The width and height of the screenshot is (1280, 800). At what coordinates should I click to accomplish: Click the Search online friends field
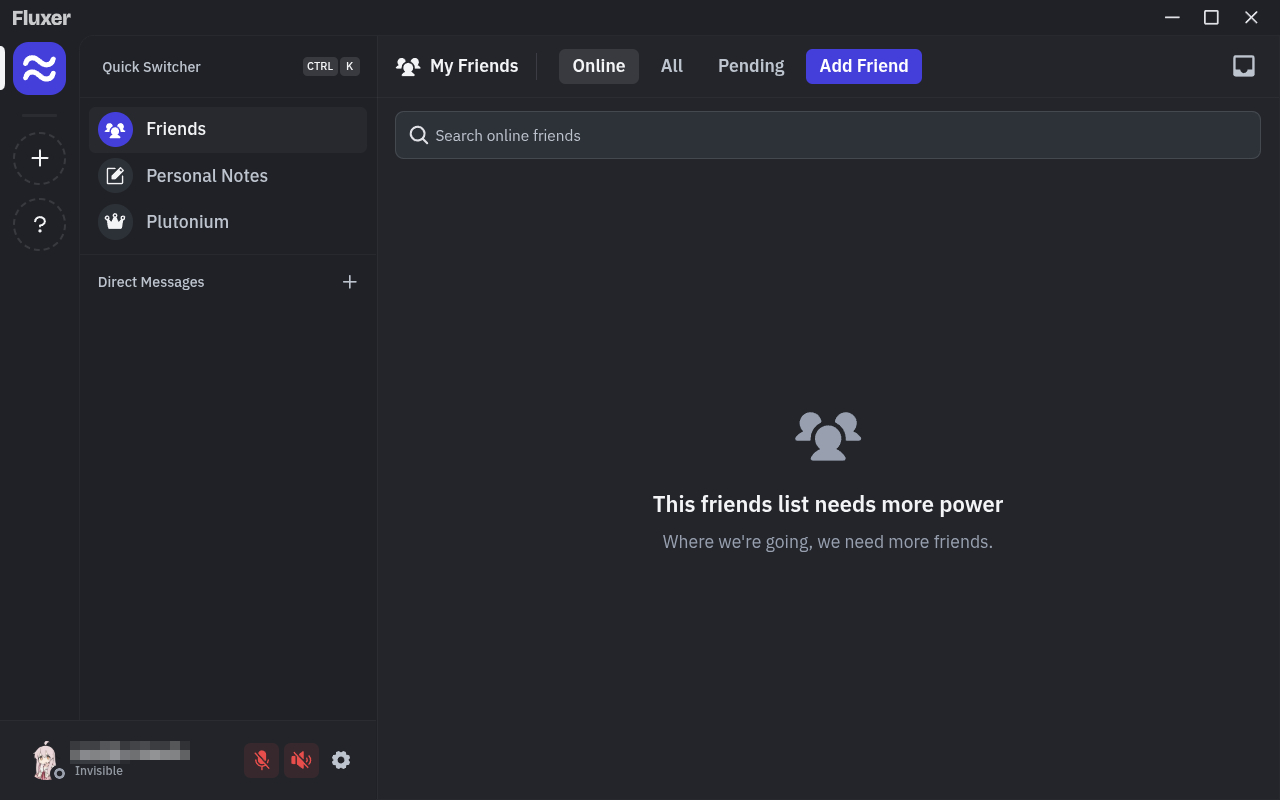[827, 135]
